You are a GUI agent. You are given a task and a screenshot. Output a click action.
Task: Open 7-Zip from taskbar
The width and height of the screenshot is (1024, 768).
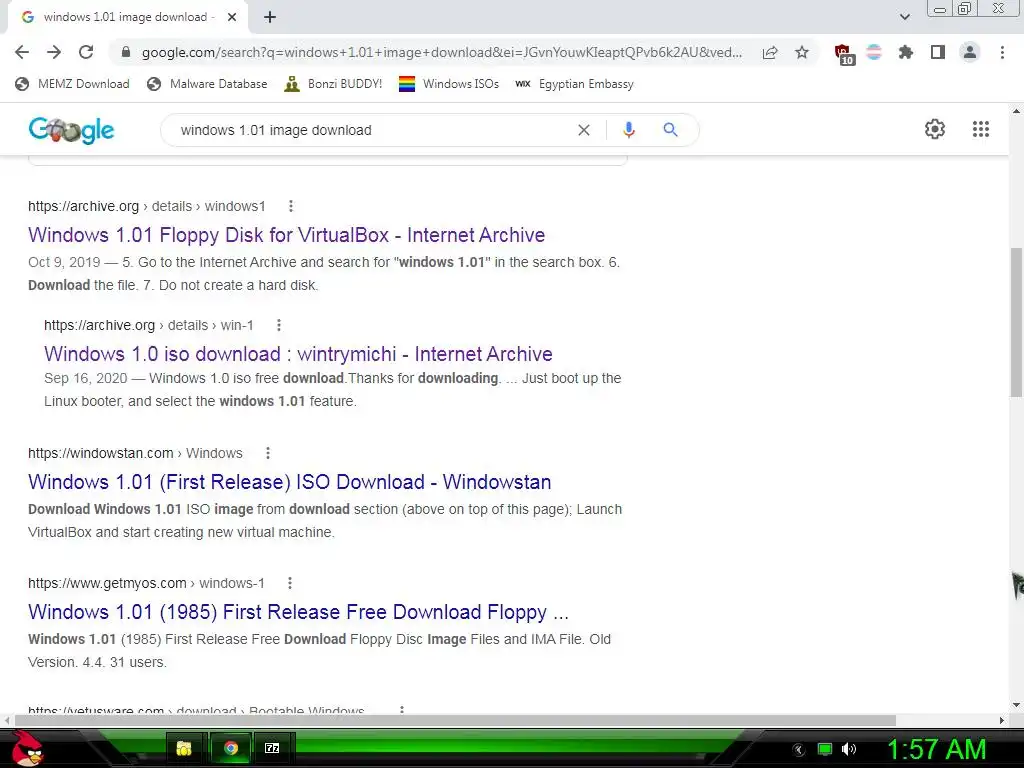[272, 748]
